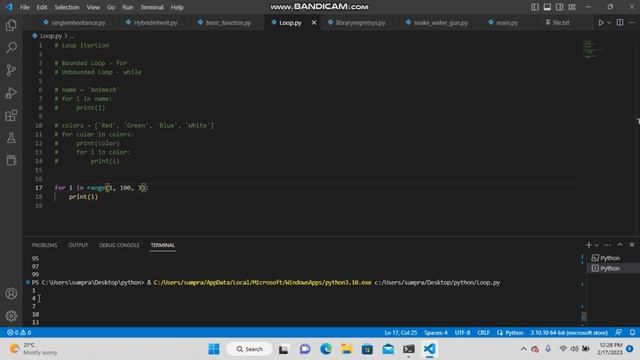Screen dimensions: 640x360
Task: Switch to Output panel tab
Action: (x=78, y=245)
